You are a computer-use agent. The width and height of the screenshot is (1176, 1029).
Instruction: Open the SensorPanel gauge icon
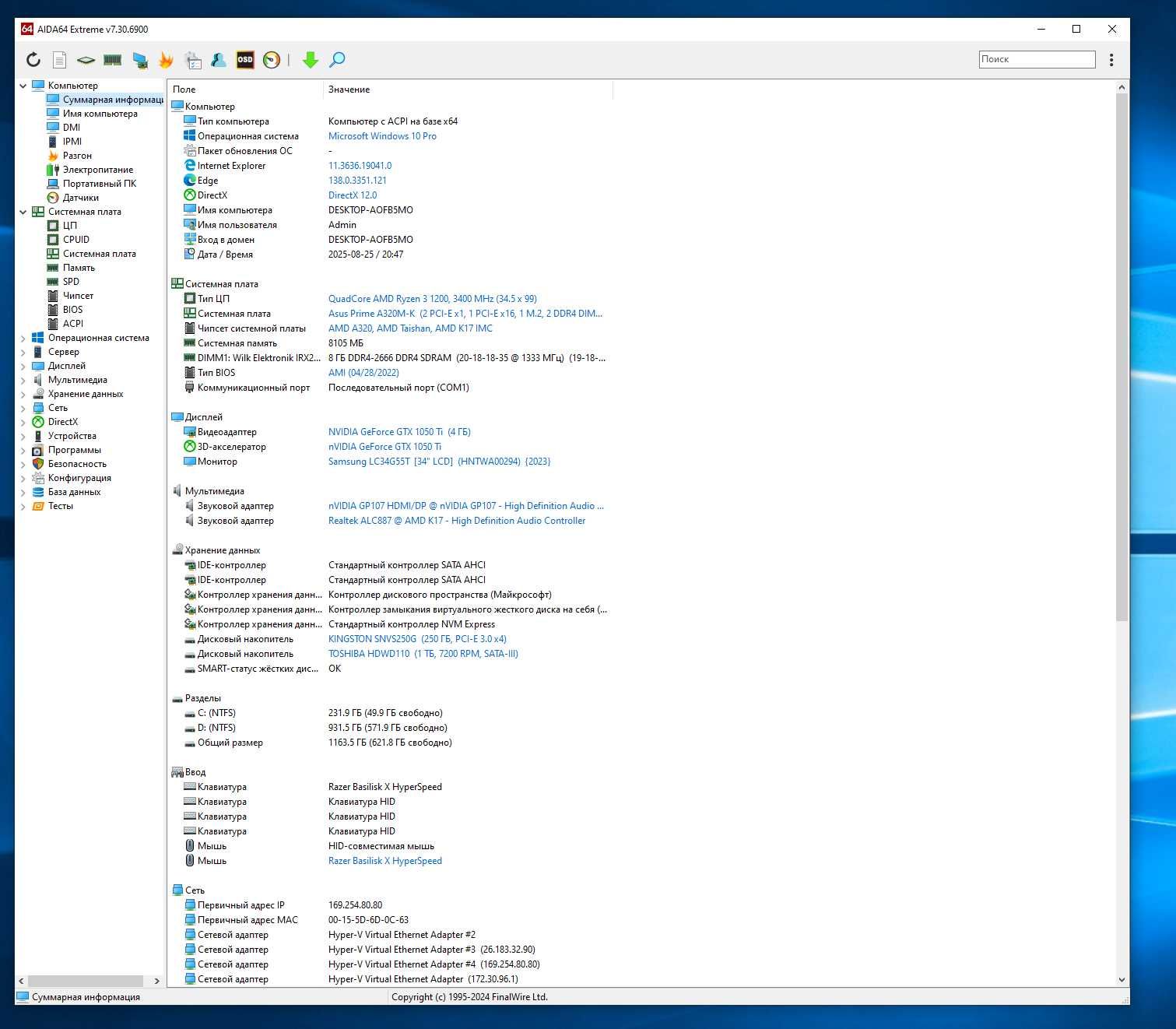click(x=272, y=60)
